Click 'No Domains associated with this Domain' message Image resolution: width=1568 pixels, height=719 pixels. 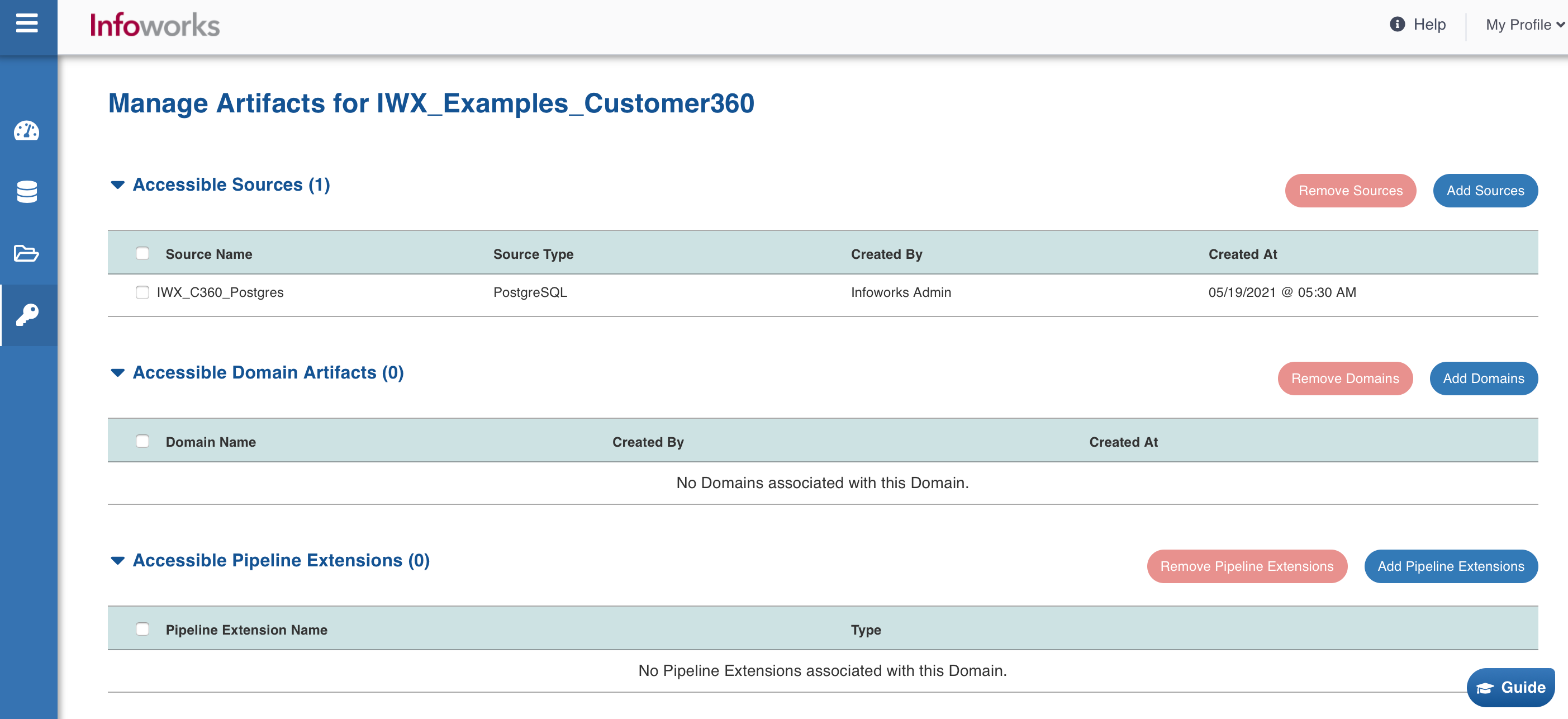pyautogui.click(x=823, y=483)
